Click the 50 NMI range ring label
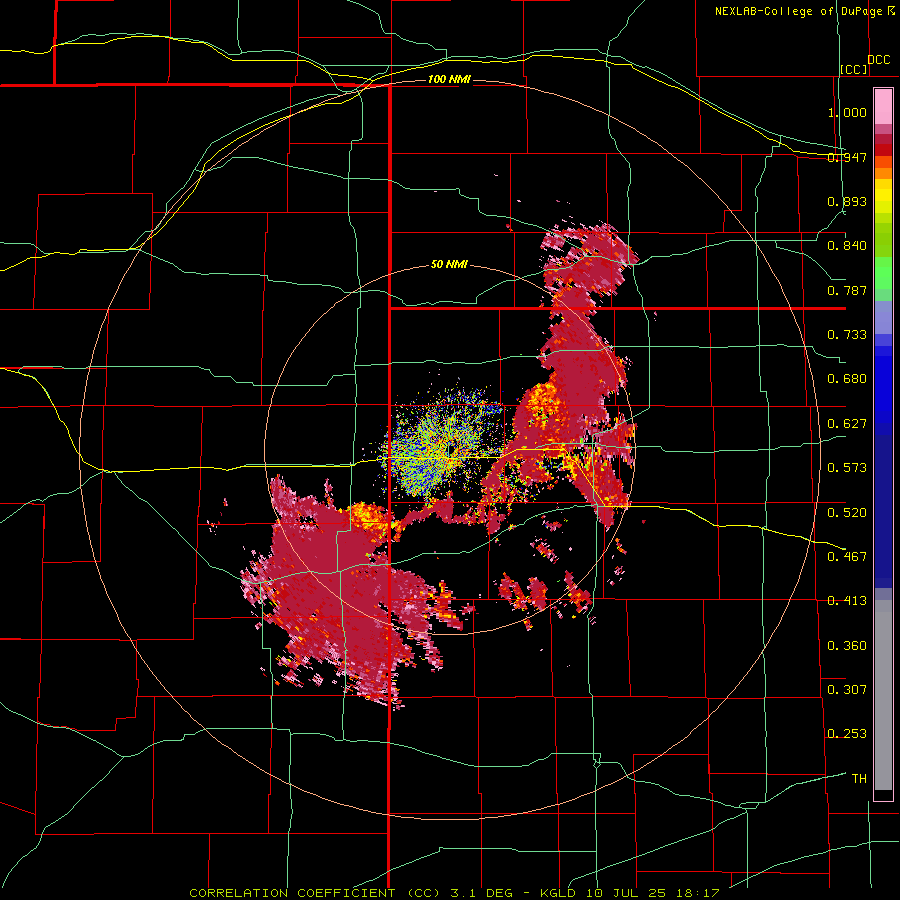The height and width of the screenshot is (900, 900). coord(449,264)
